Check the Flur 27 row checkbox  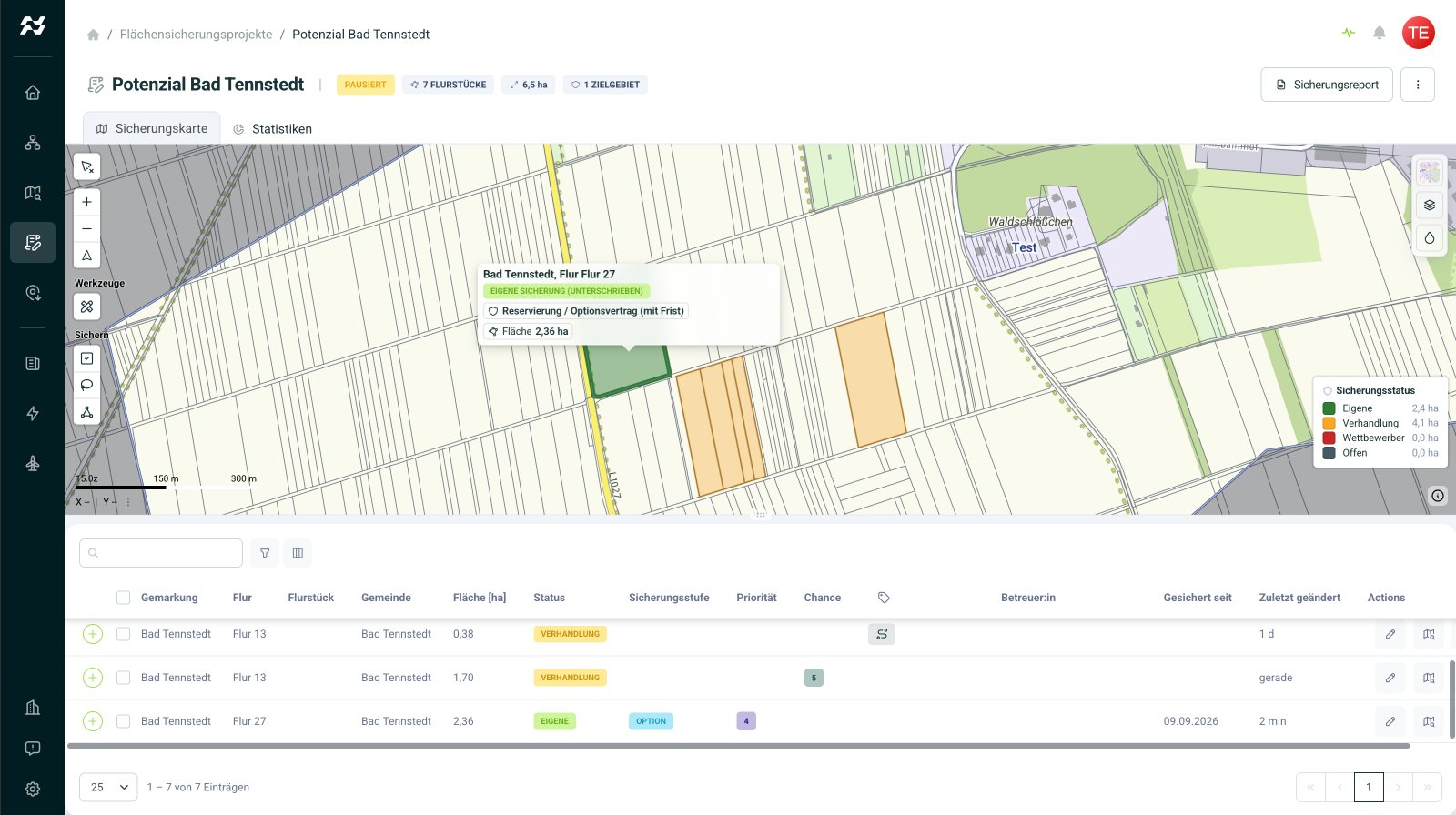pos(124,721)
